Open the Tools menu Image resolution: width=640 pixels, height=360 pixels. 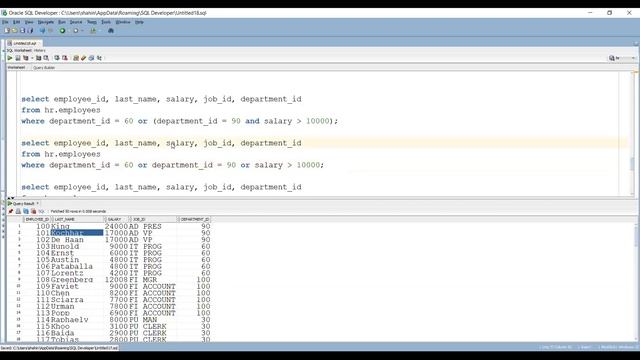tap(106, 22)
